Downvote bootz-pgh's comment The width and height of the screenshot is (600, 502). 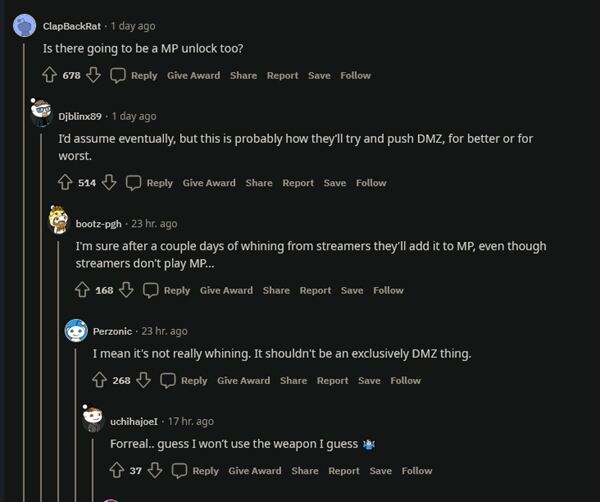126,290
